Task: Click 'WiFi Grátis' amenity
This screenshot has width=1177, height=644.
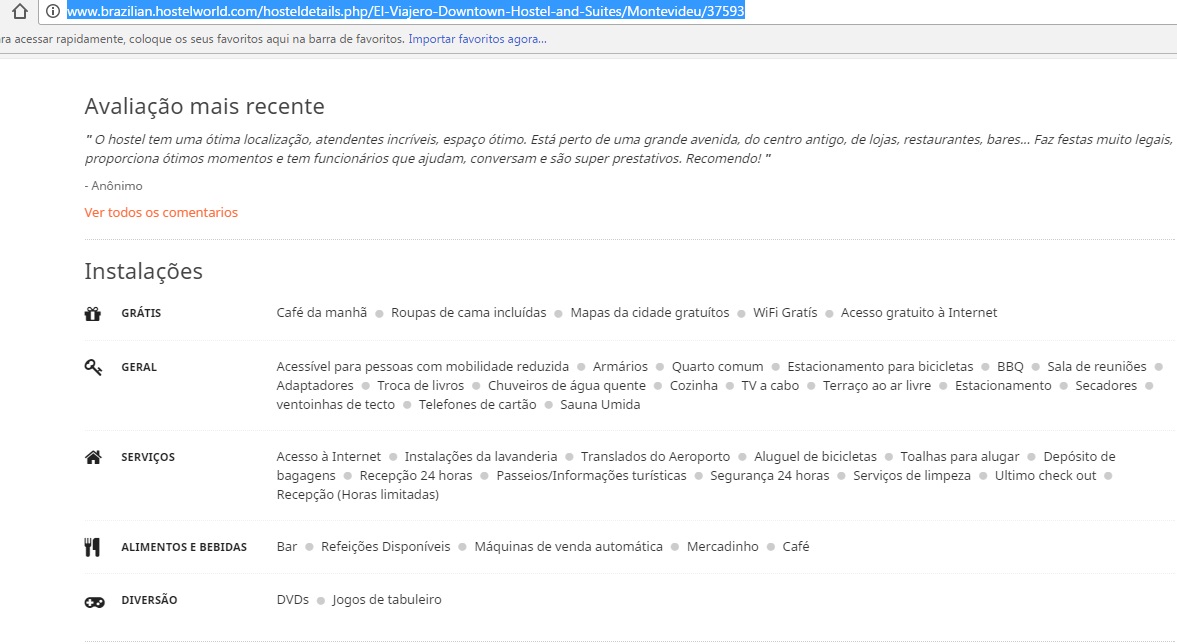Action: click(785, 312)
